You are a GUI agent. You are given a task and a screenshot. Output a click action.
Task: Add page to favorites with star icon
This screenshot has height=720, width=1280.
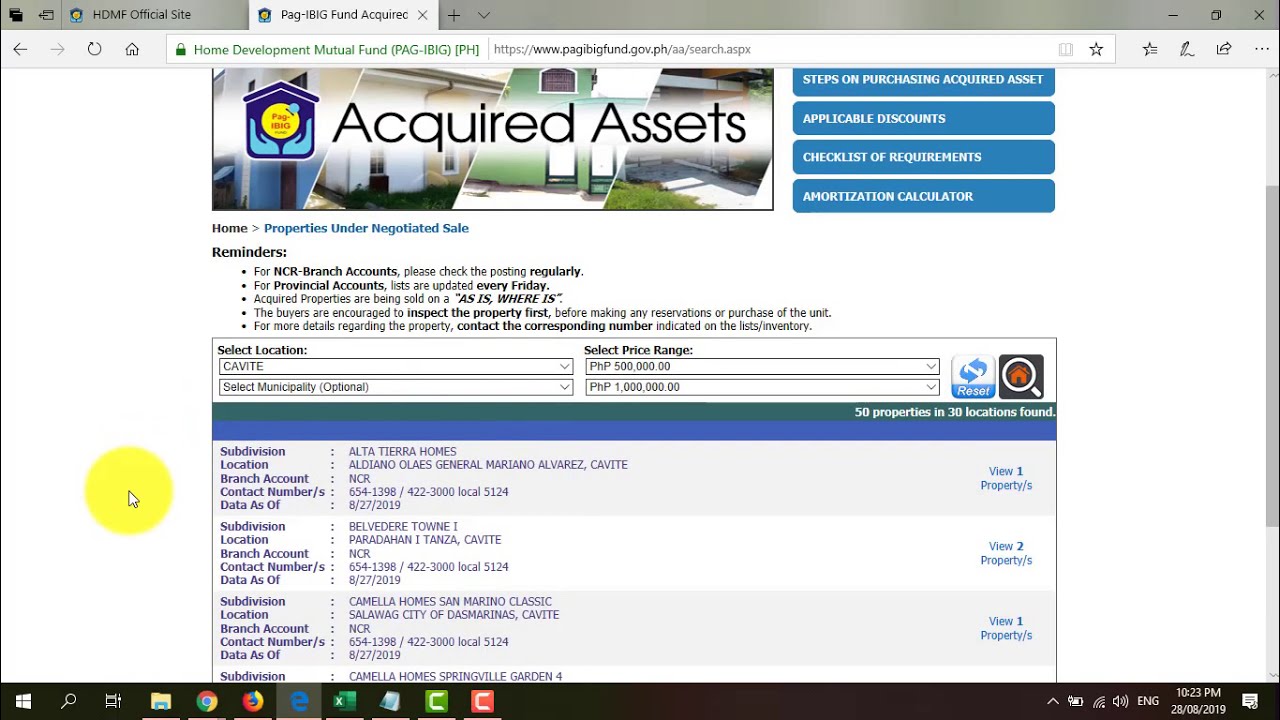pos(1096,49)
